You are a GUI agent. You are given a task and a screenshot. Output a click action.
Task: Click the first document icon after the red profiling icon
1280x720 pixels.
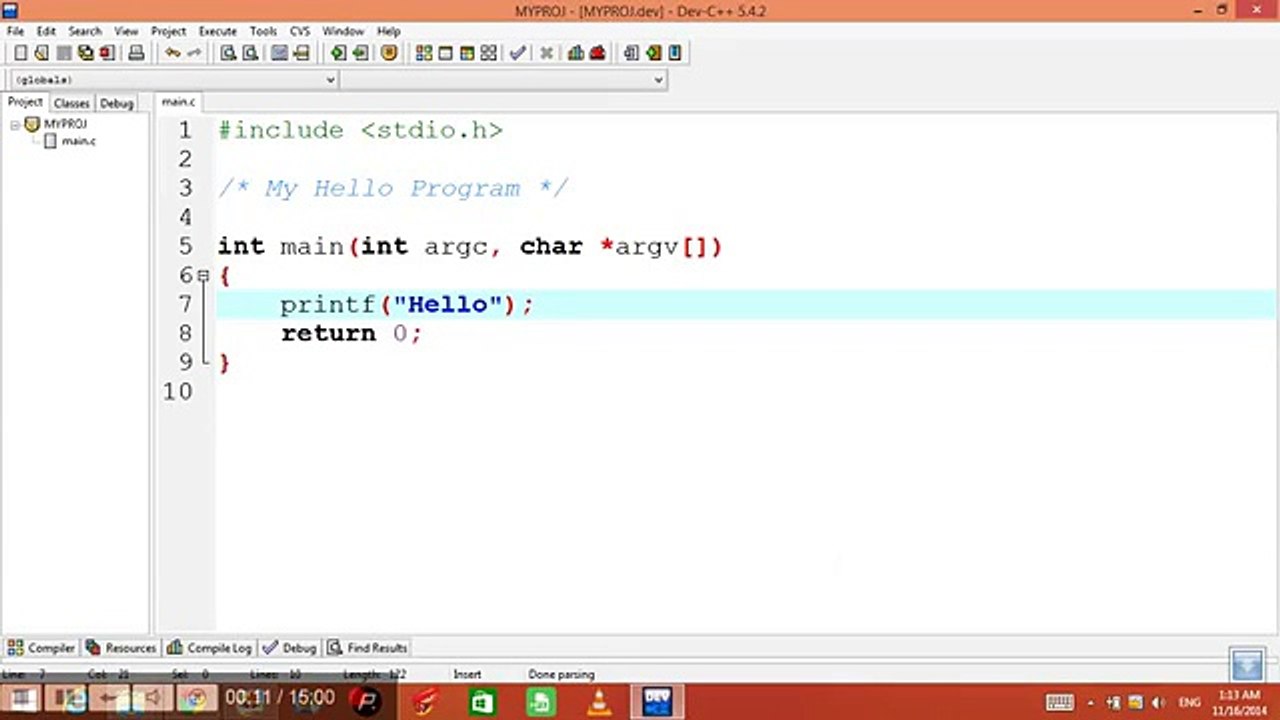pos(631,53)
